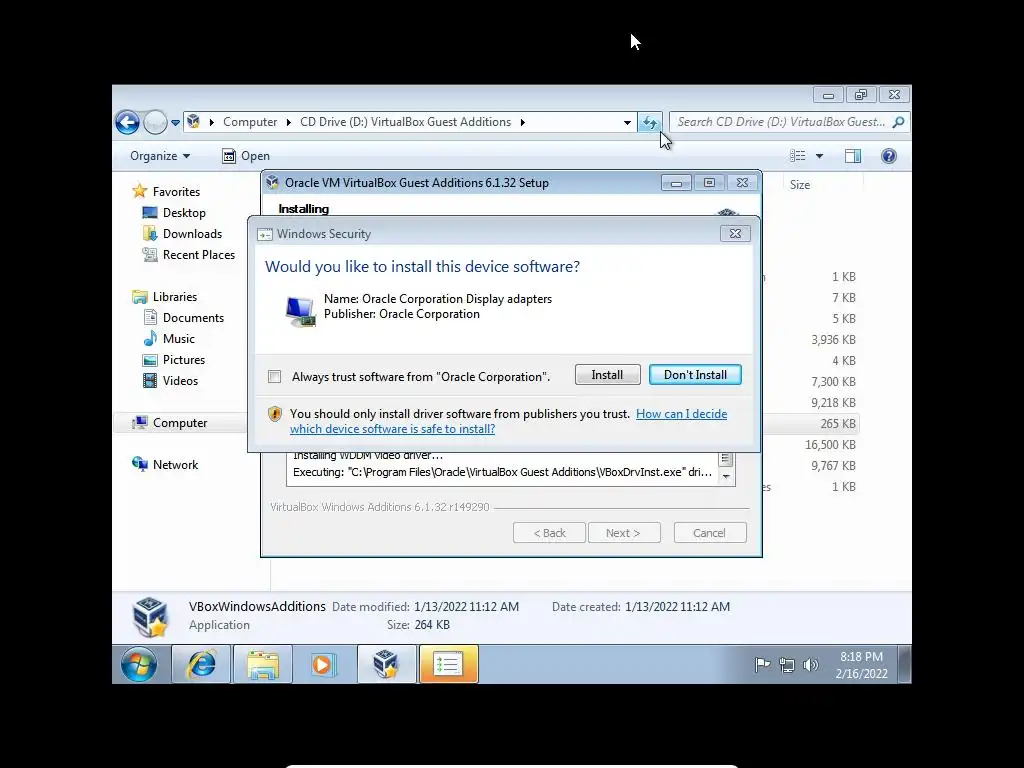Click the Explorer Back navigation arrow

point(127,122)
